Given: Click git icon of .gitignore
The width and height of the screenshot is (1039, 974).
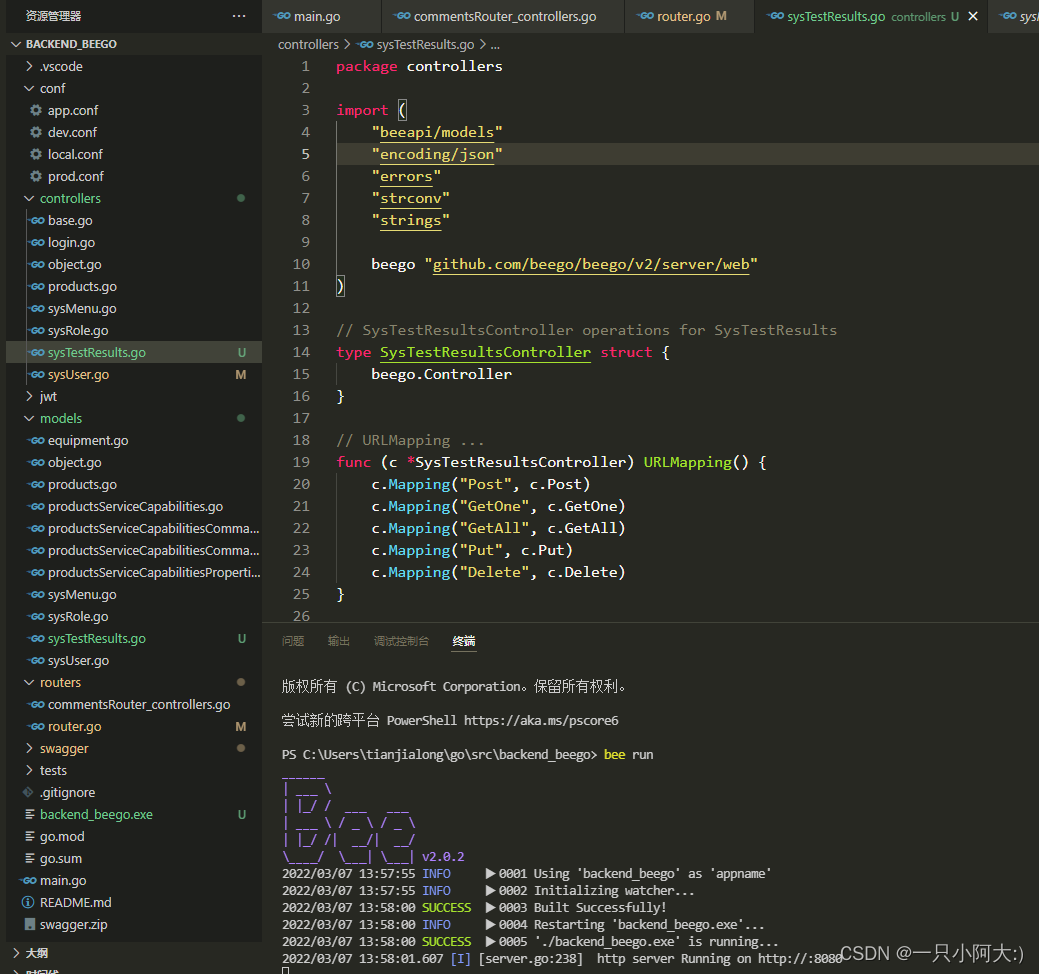Looking at the screenshot, I should [28, 792].
